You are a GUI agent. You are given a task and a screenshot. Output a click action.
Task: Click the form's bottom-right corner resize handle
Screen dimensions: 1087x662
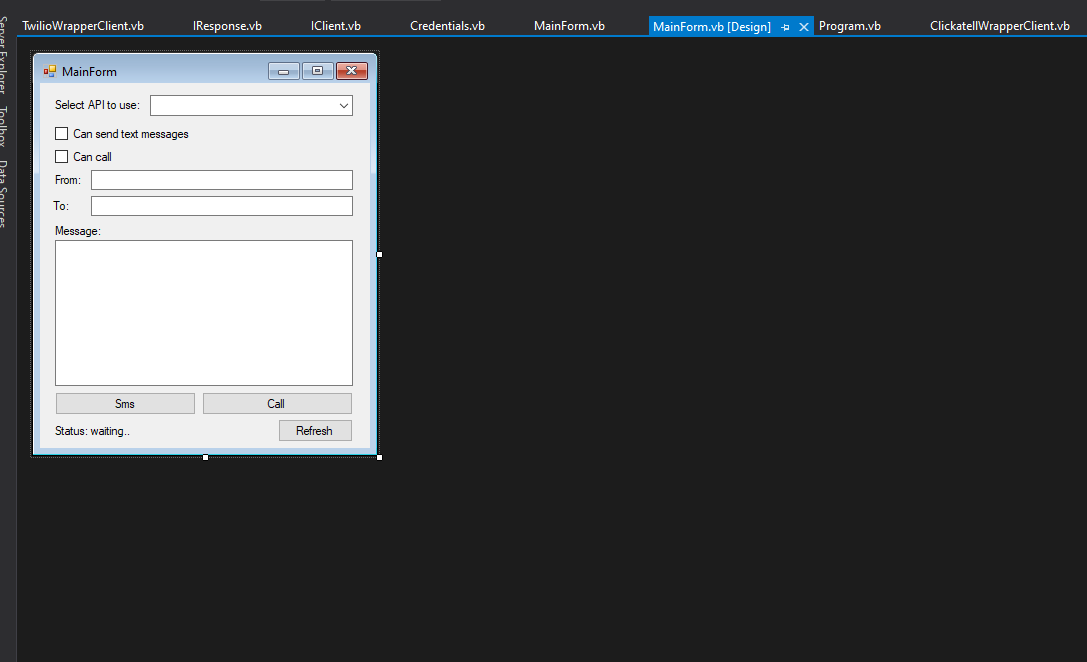(379, 458)
